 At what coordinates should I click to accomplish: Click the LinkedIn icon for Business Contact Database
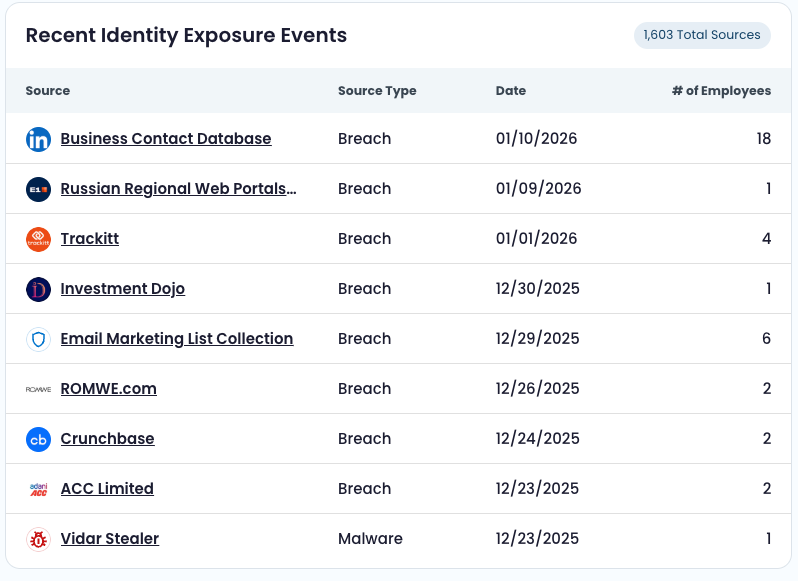[38, 139]
